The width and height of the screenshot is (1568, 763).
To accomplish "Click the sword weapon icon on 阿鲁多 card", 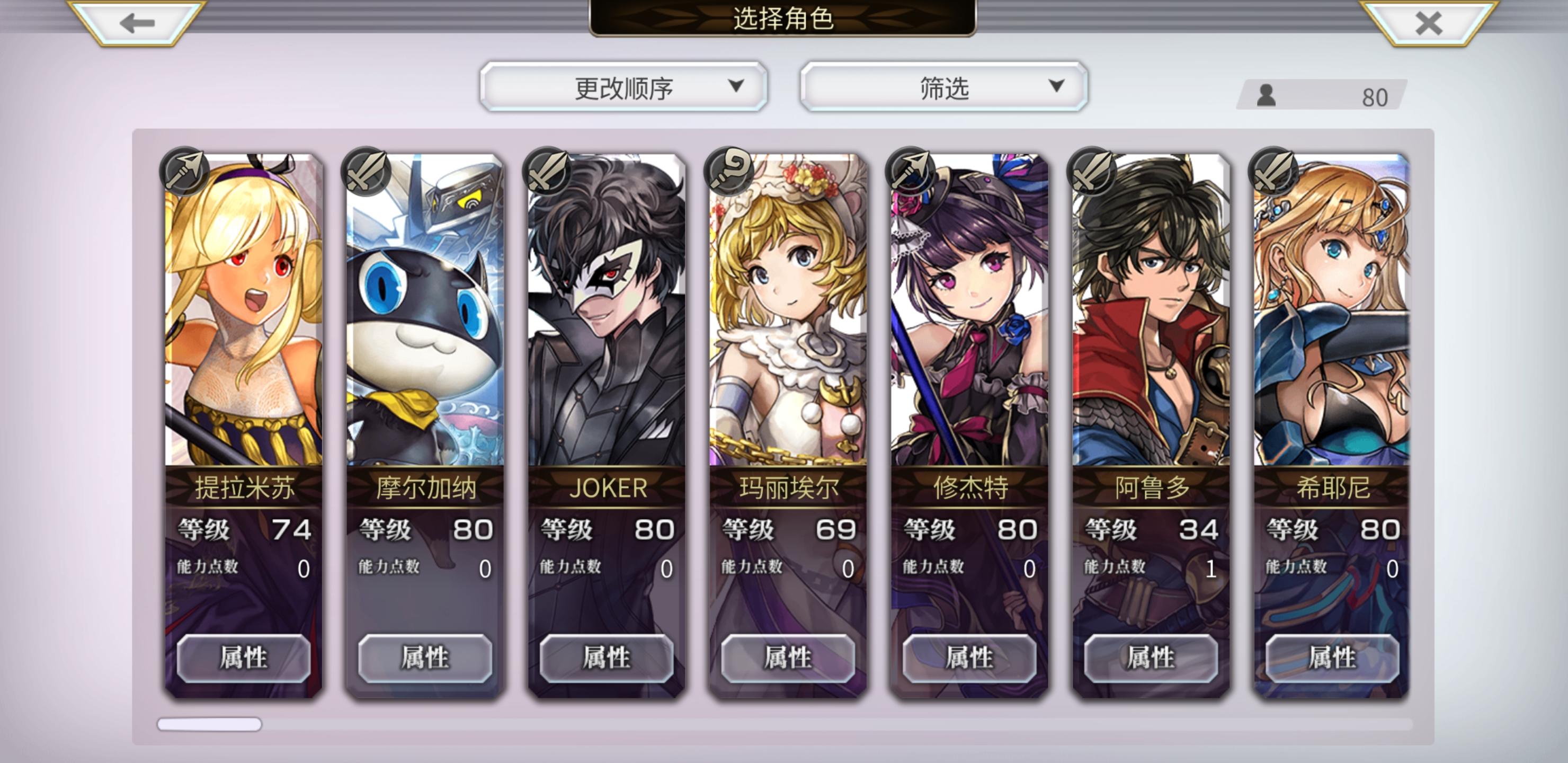I will point(1091,171).
